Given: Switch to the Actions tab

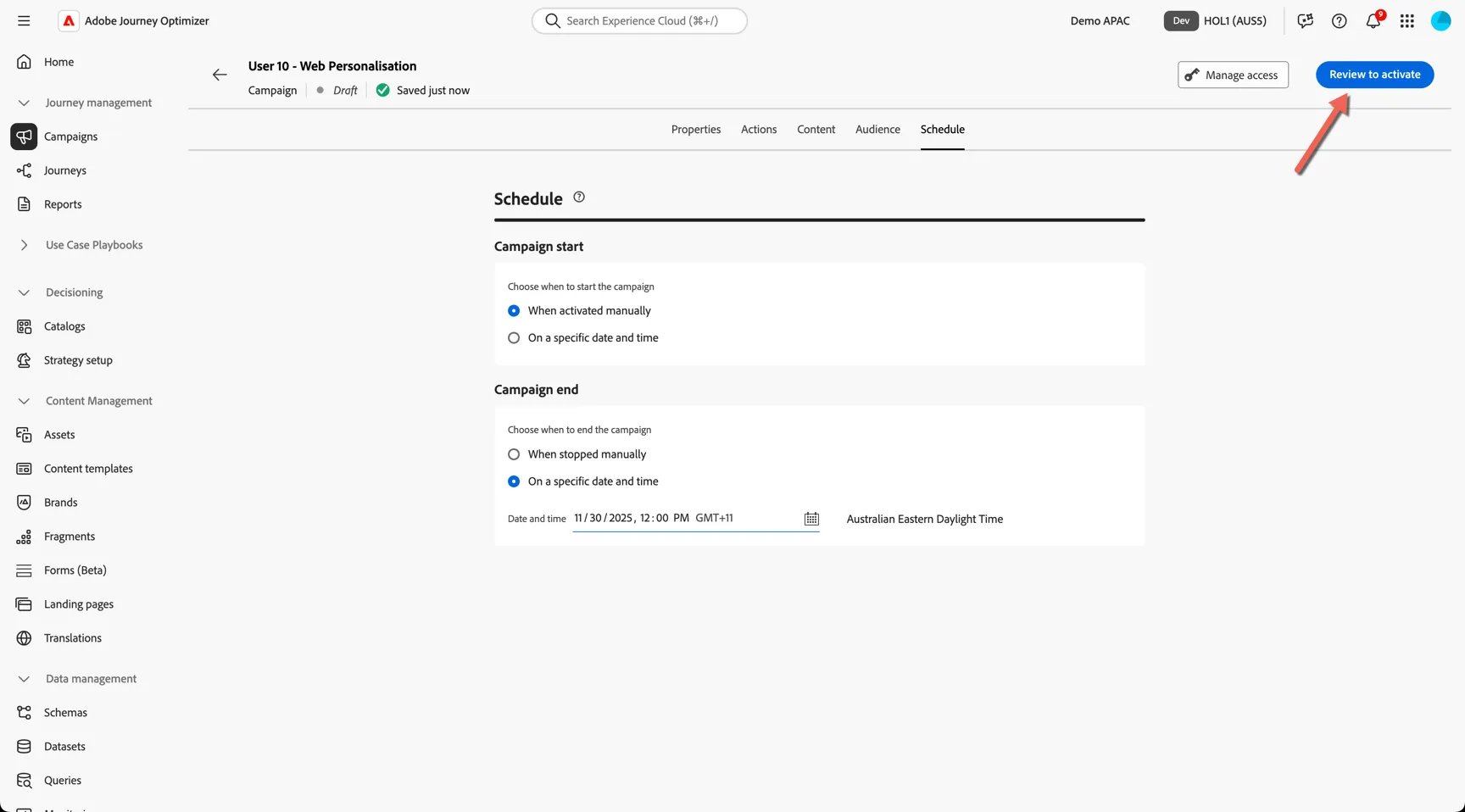Looking at the screenshot, I should (x=759, y=130).
